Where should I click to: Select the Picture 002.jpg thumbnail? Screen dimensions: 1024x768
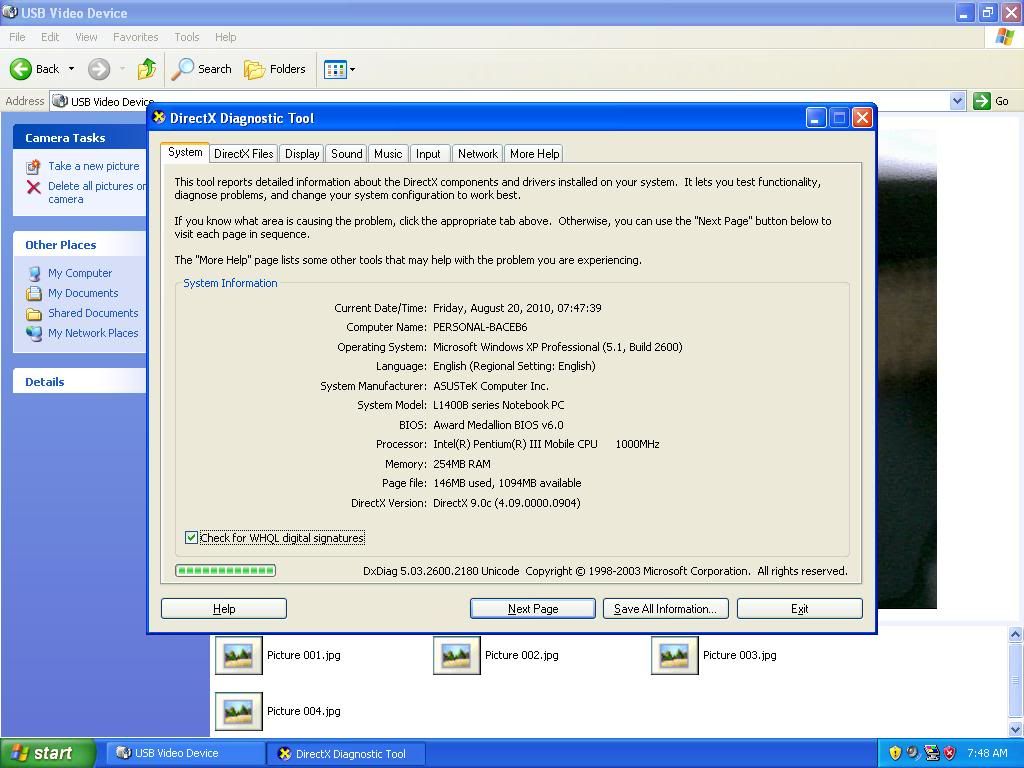456,655
